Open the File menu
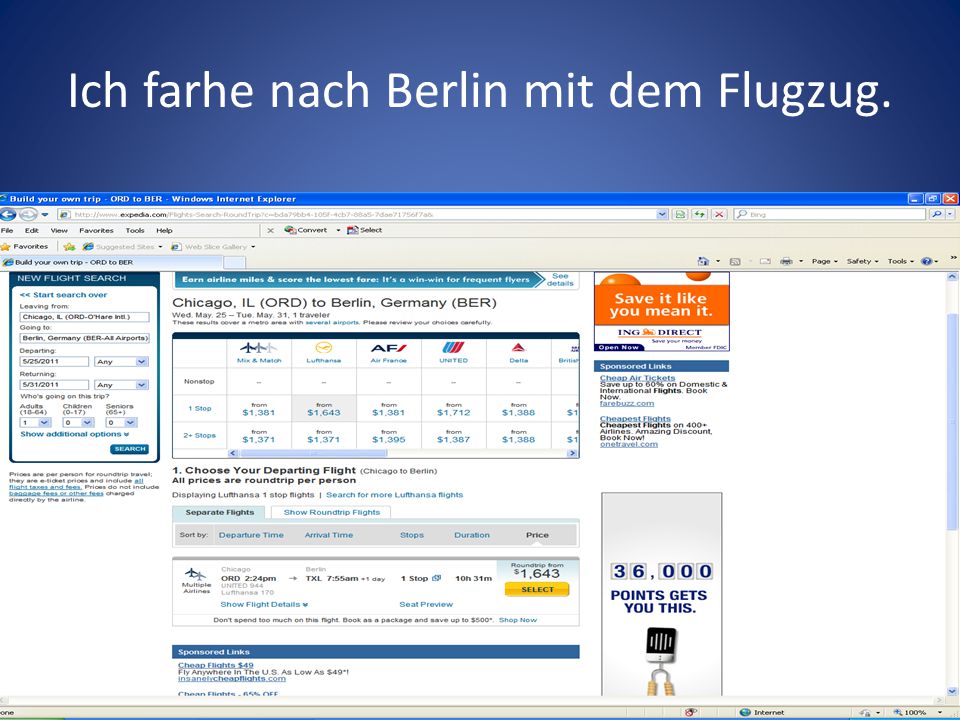 tap(7, 231)
